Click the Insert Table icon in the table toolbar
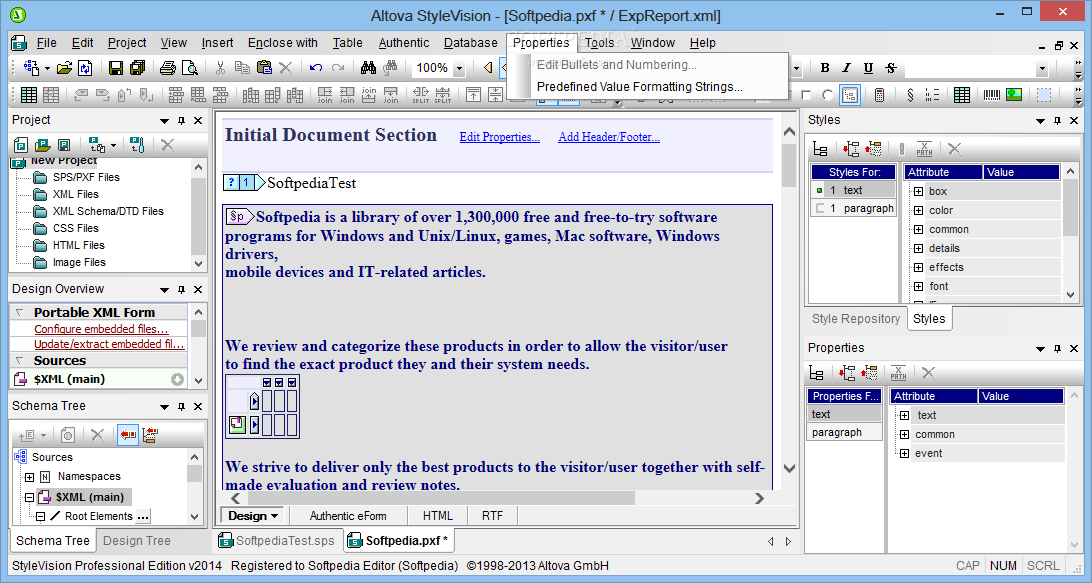1092x583 pixels. click(x=29, y=95)
